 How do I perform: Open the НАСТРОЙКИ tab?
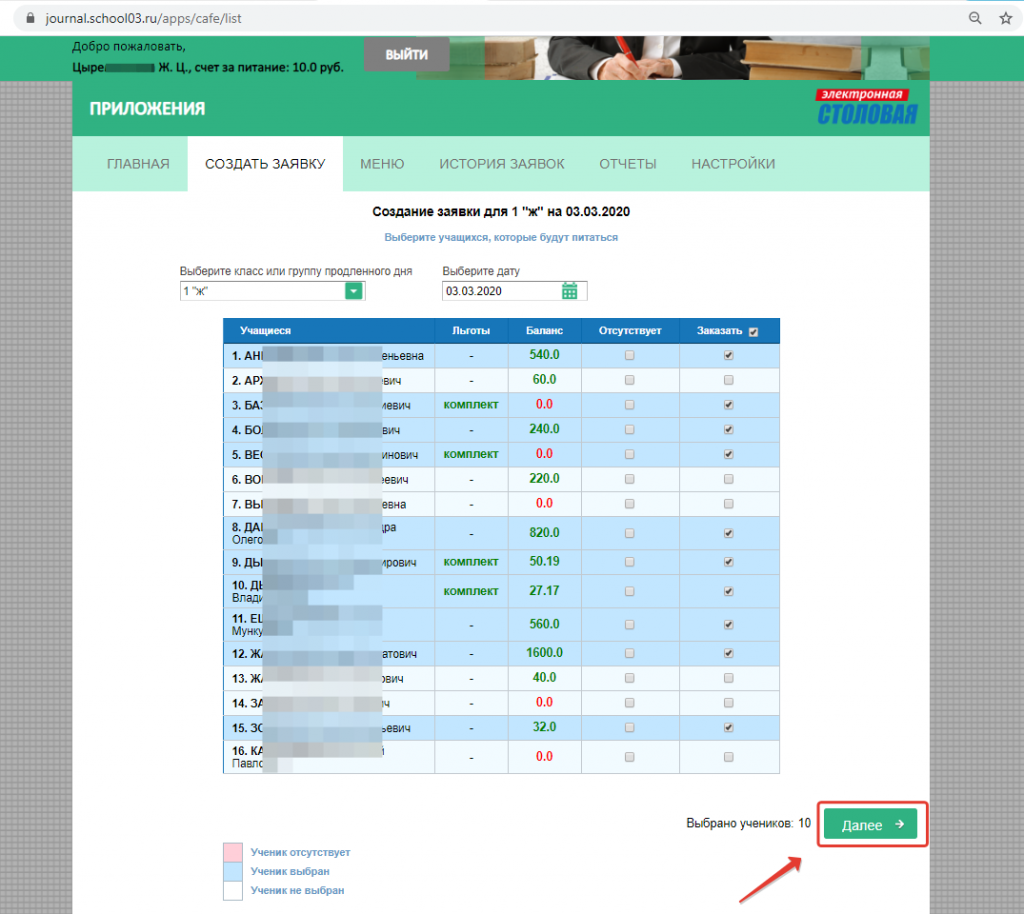click(733, 163)
